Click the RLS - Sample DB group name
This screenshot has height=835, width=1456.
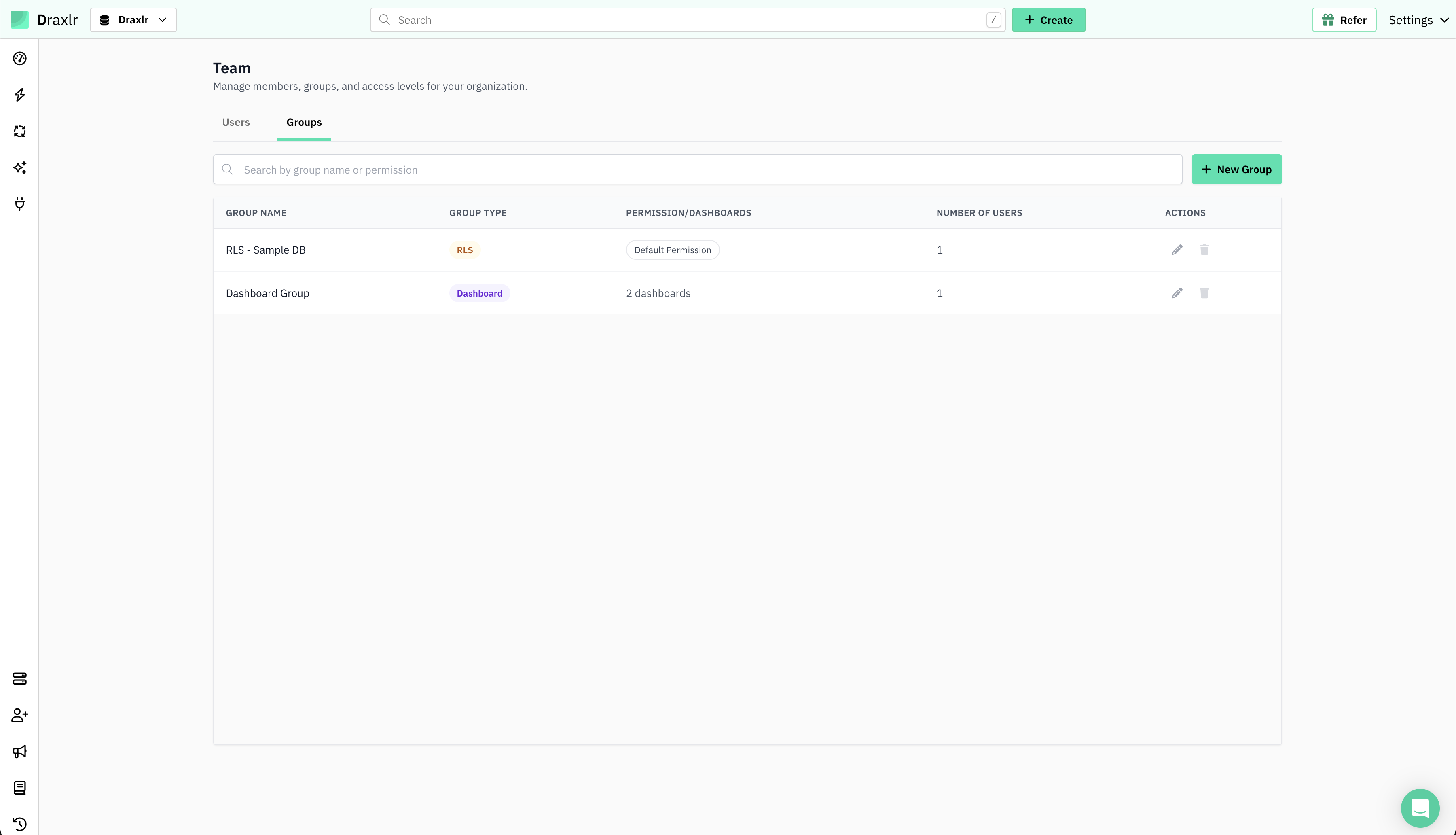pos(265,250)
